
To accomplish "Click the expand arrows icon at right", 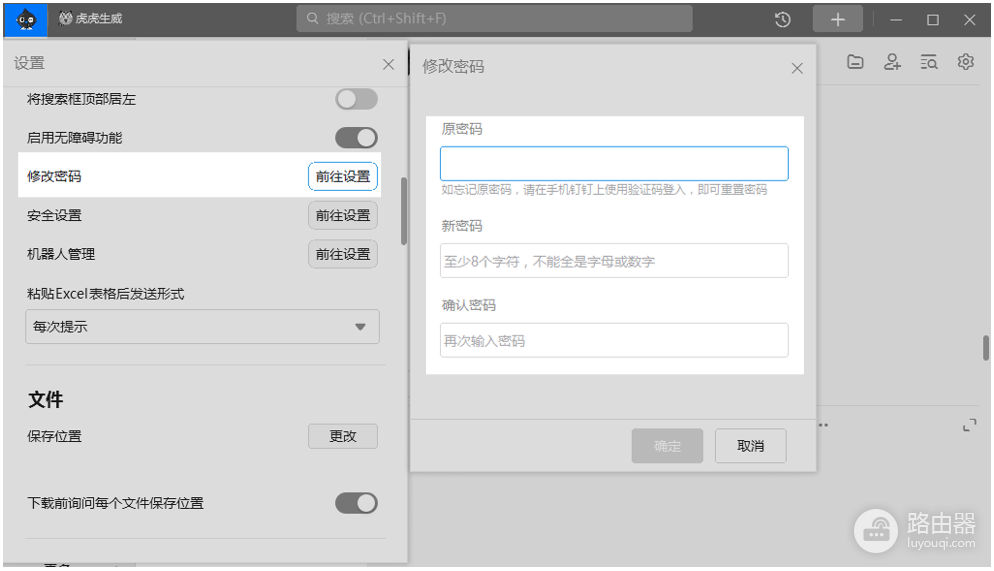I will point(969,425).
